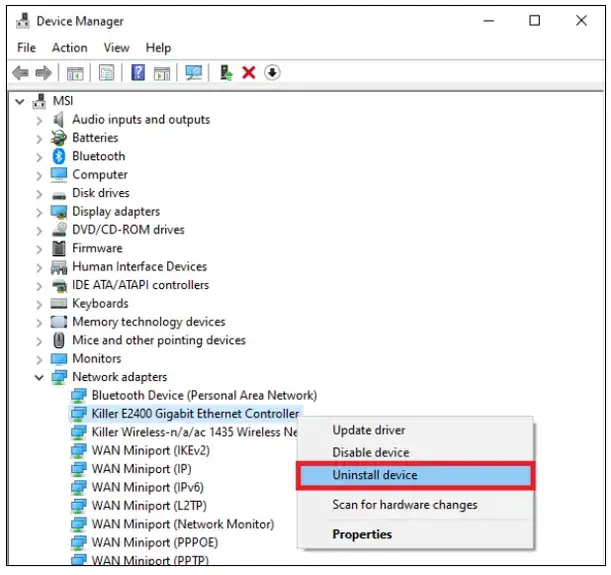
Task: Expand the Monitors category
Action: tap(39, 360)
